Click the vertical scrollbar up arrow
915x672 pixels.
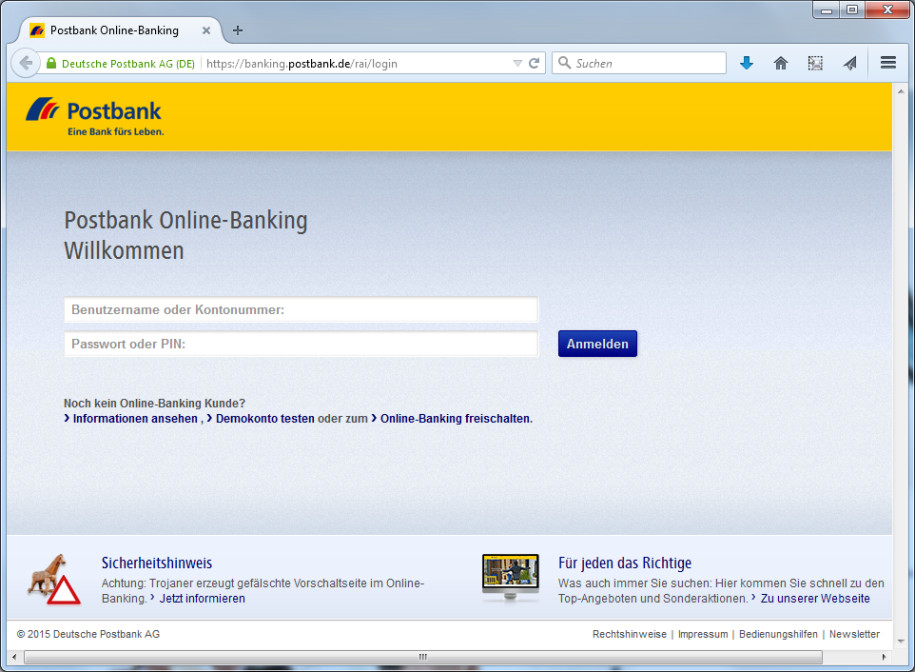(x=901, y=92)
